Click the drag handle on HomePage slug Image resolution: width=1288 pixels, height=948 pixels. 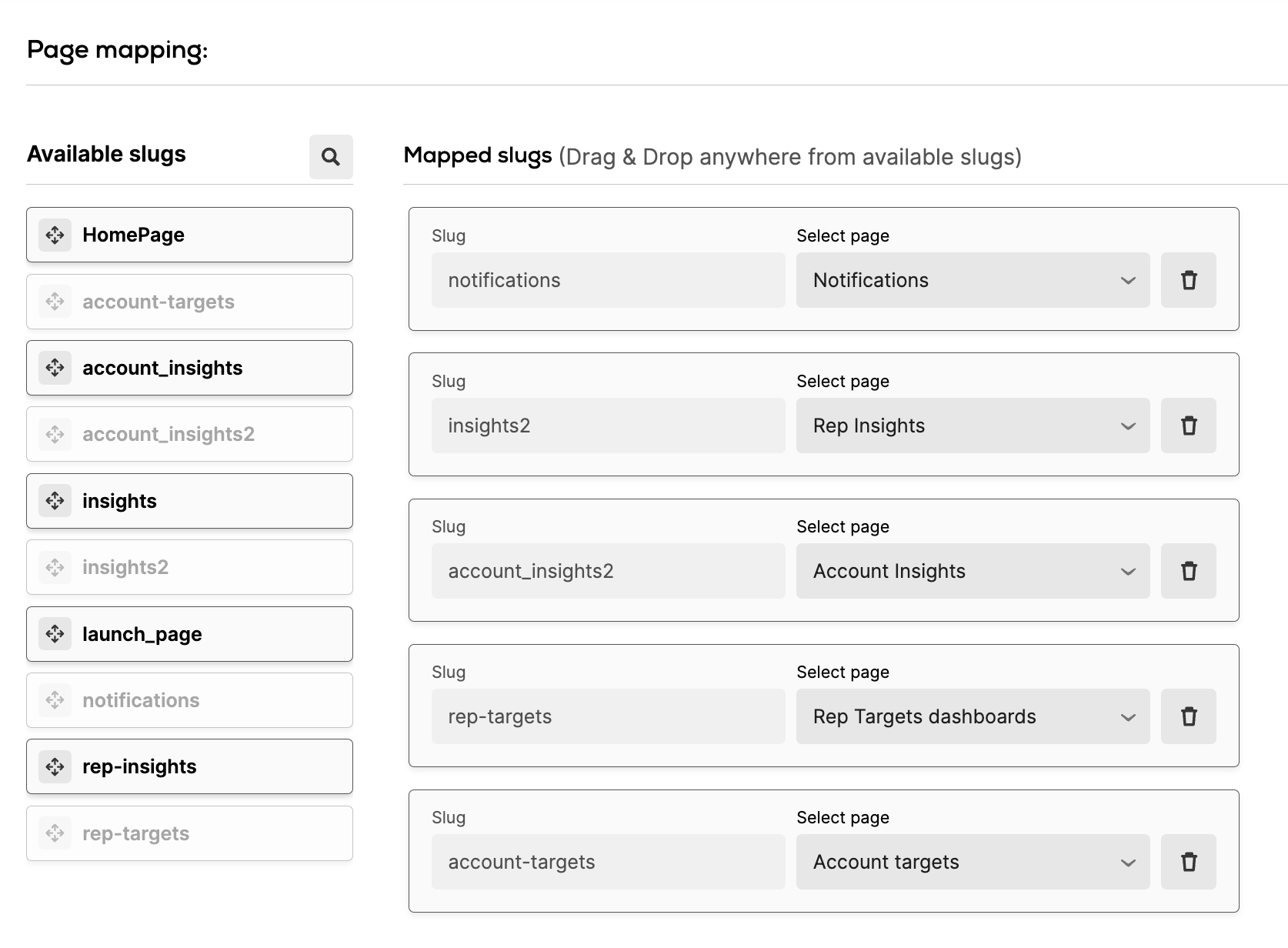click(55, 235)
